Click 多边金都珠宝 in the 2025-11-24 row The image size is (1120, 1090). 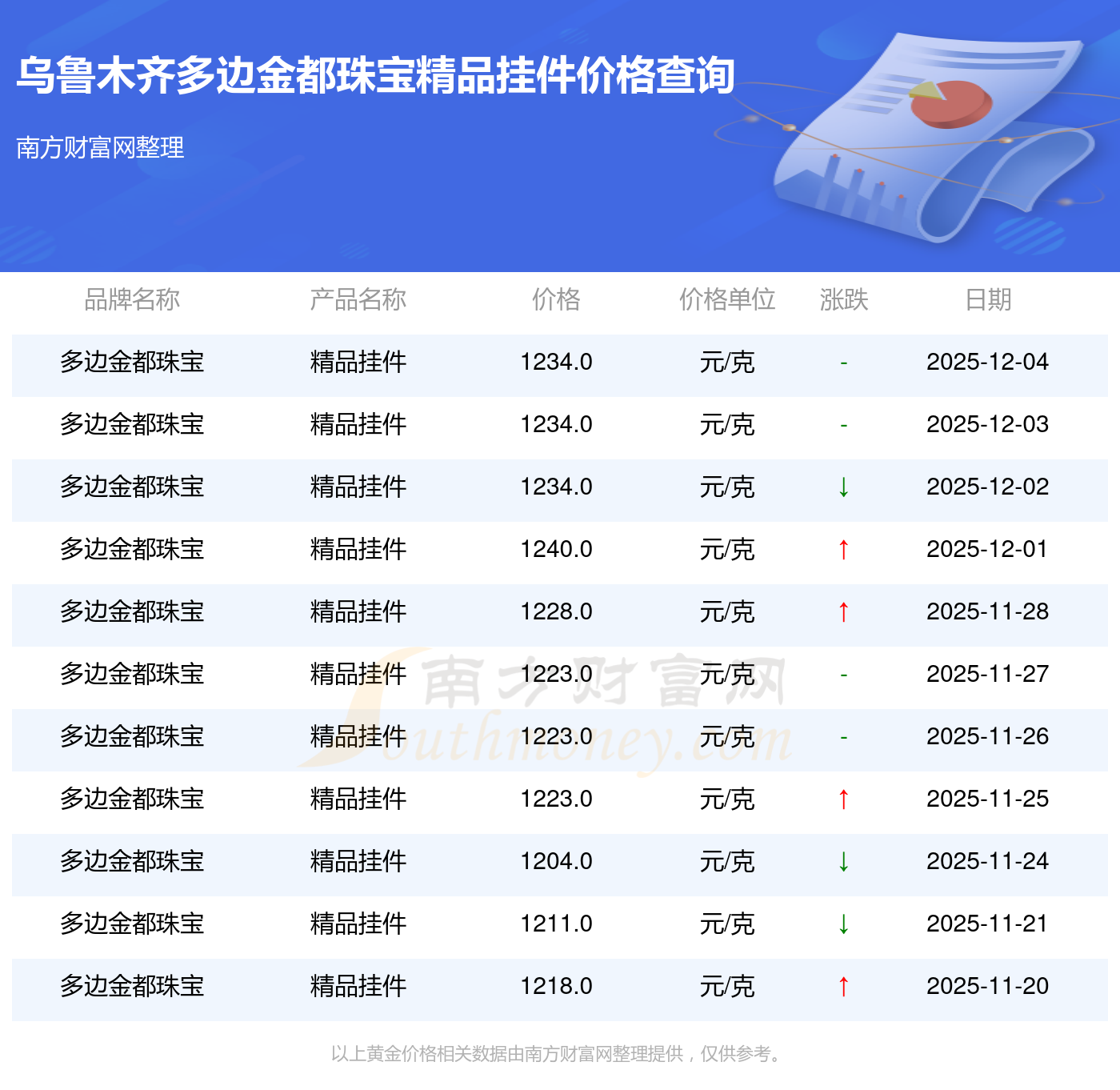pyautogui.click(x=132, y=861)
